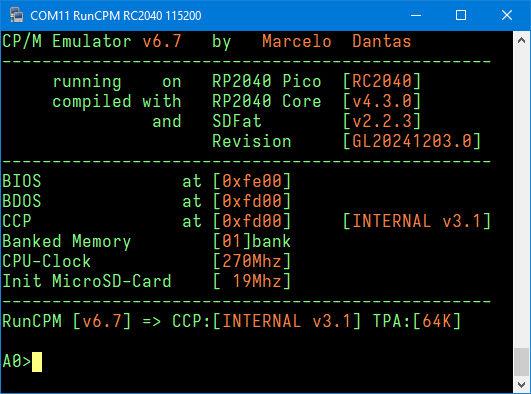Click the name 'Marcelo' in the header

coord(297,42)
